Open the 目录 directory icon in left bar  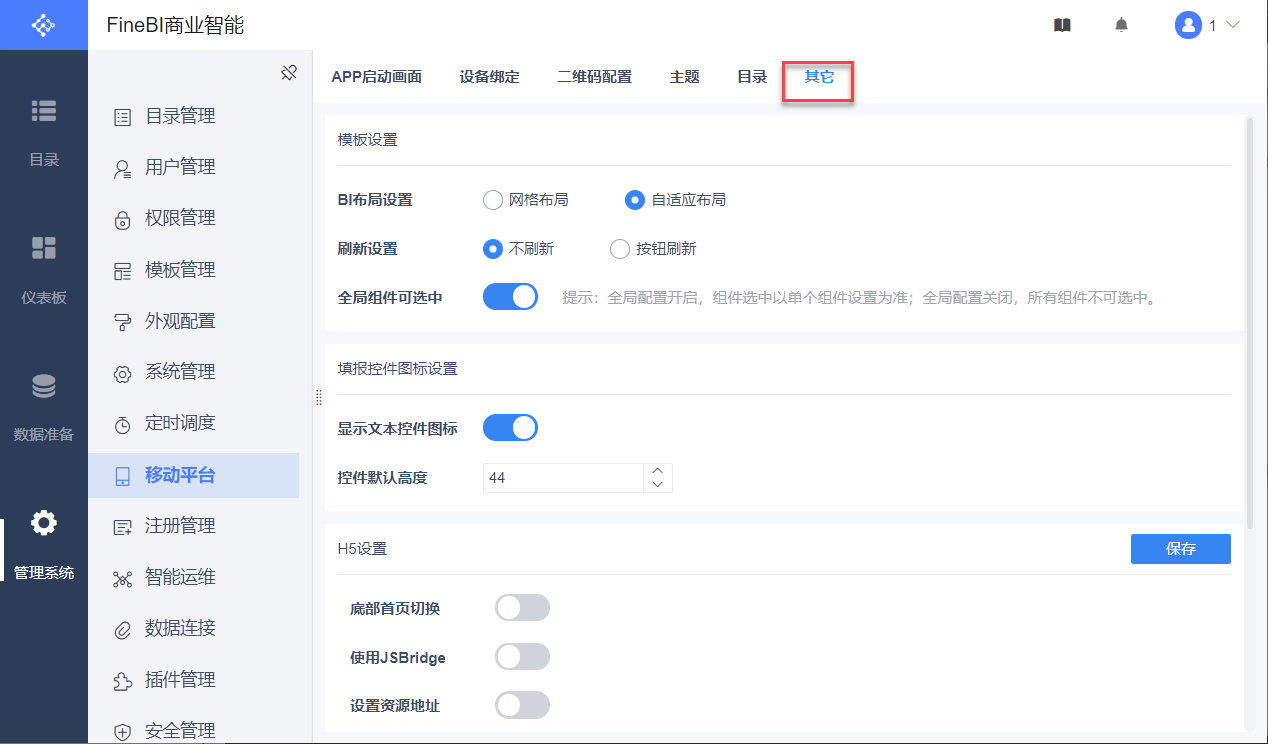44,111
